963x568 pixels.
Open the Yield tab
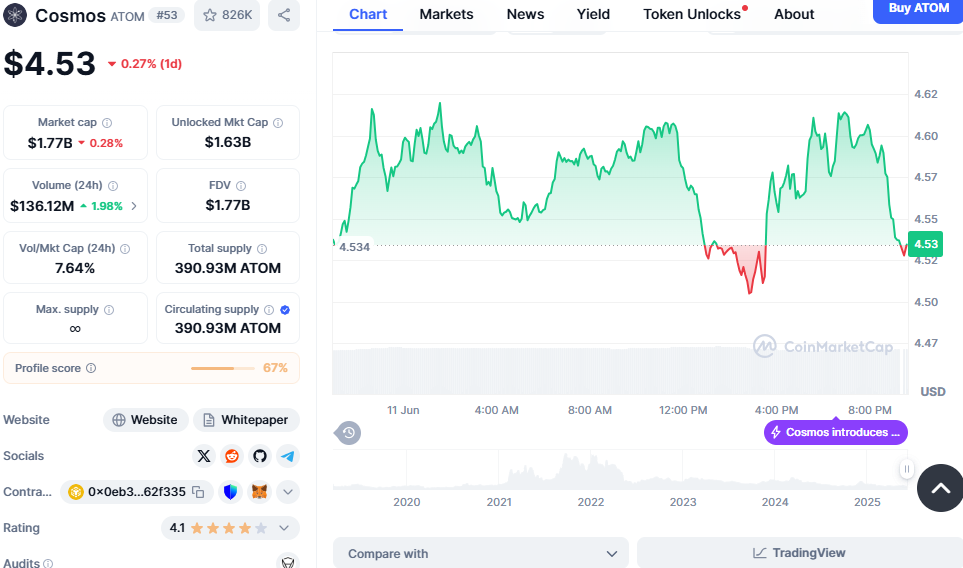click(x=593, y=14)
